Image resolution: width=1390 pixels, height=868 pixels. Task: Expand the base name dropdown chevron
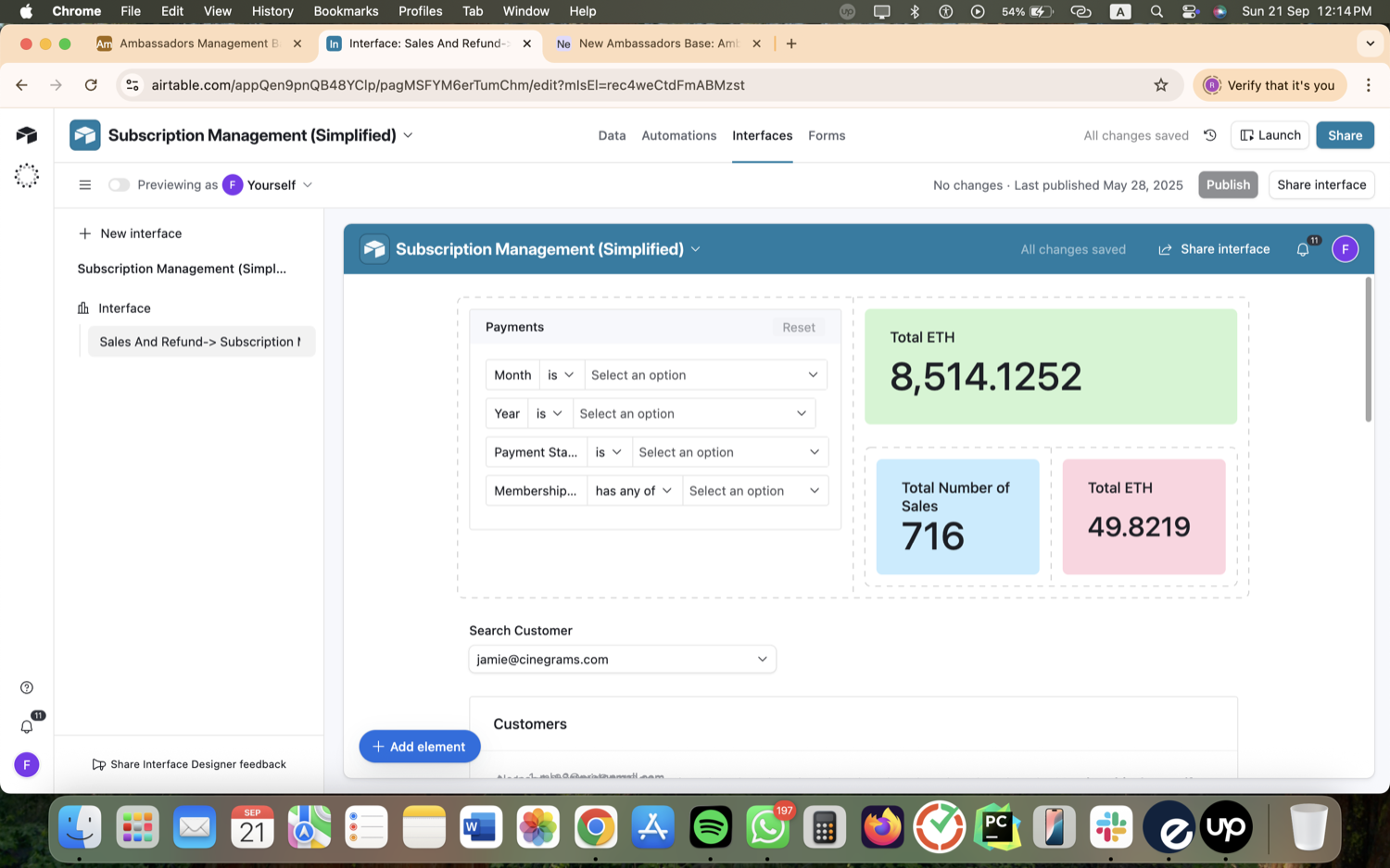coord(408,135)
